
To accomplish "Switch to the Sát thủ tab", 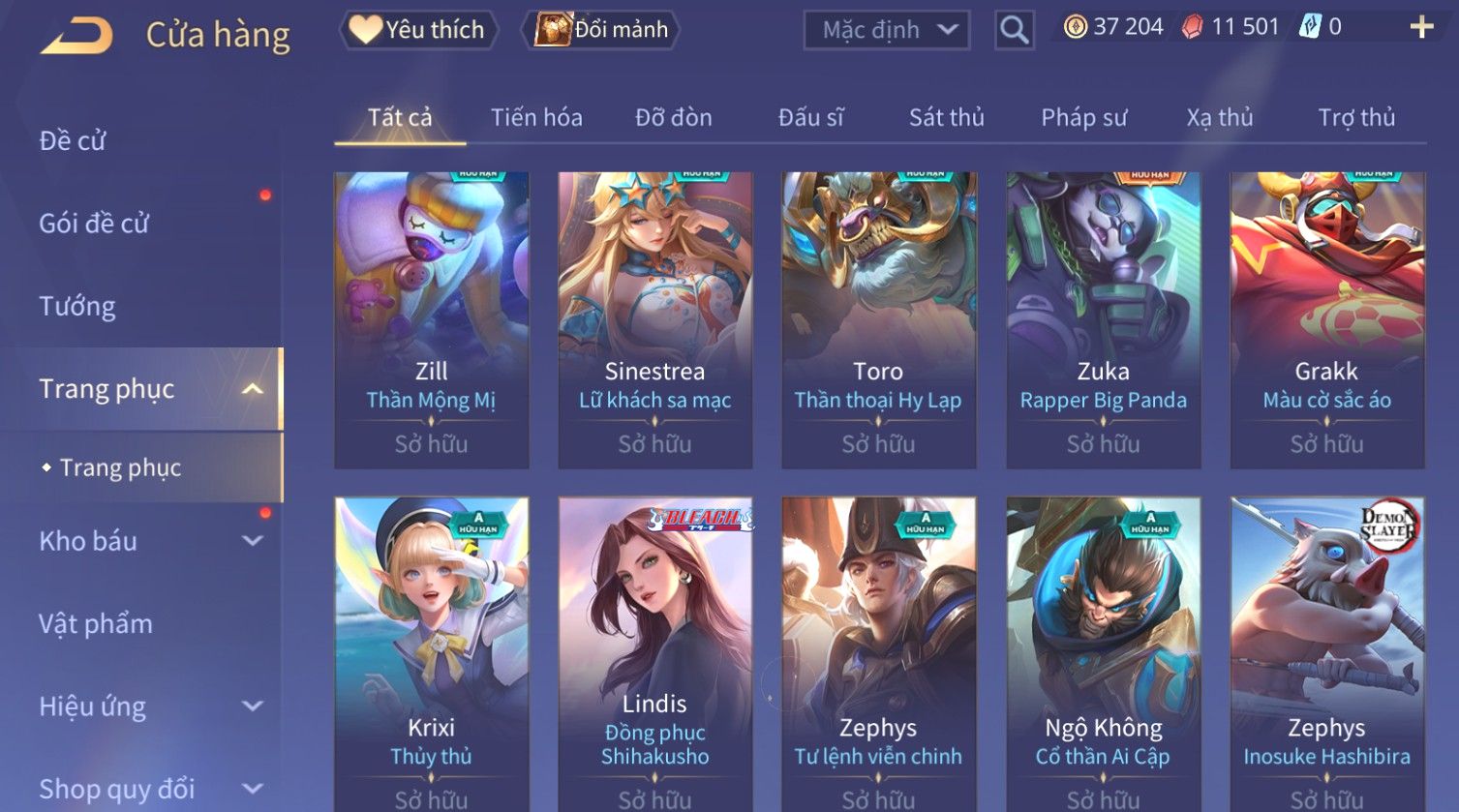I will pyautogui.click(x=946, y=118).
